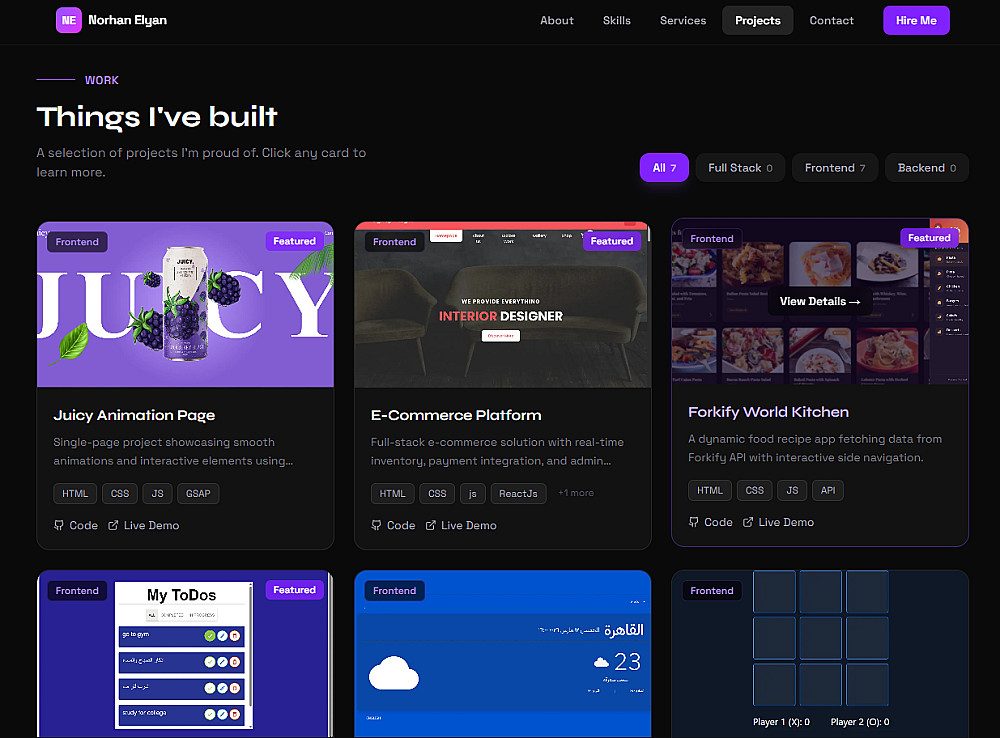Screen dimensions: 1000x738
Task: Click the Forkify World Kitchen title
Action: (768, 412)
